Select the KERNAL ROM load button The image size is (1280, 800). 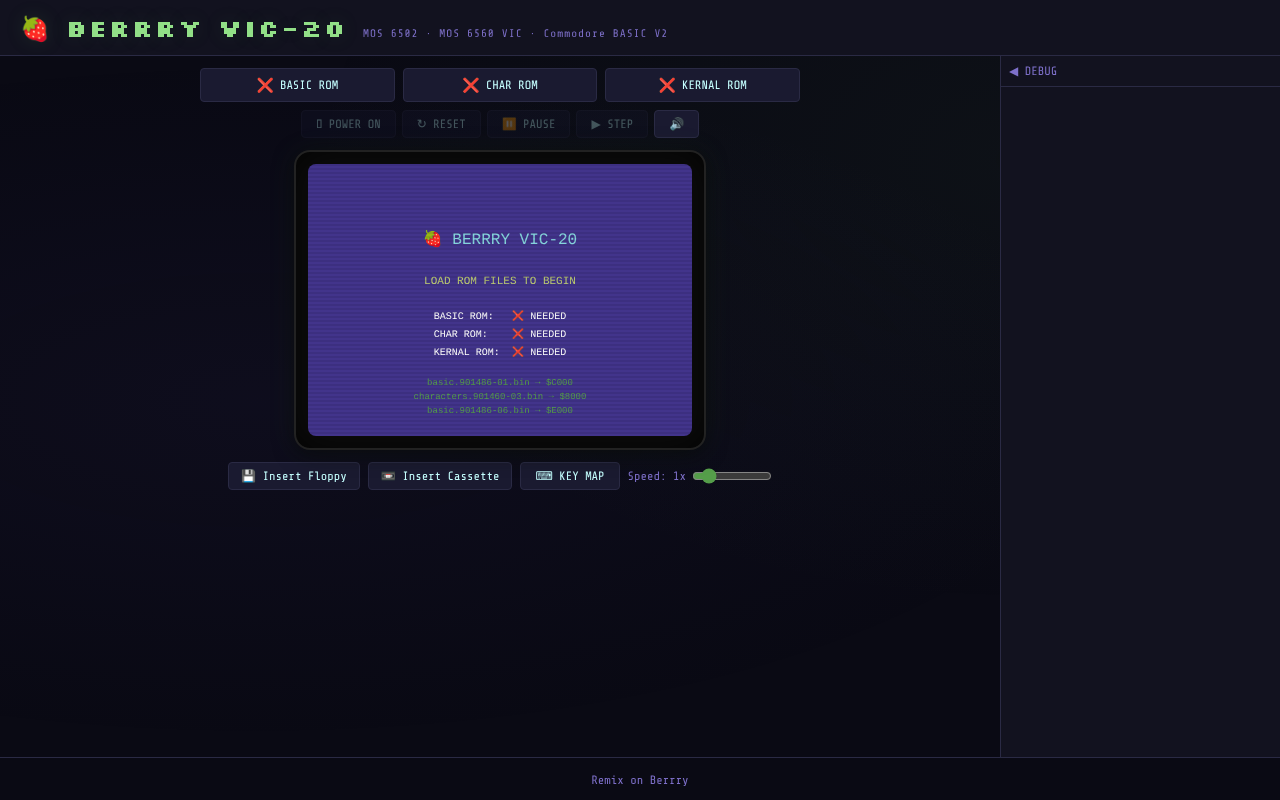point(702,84)
